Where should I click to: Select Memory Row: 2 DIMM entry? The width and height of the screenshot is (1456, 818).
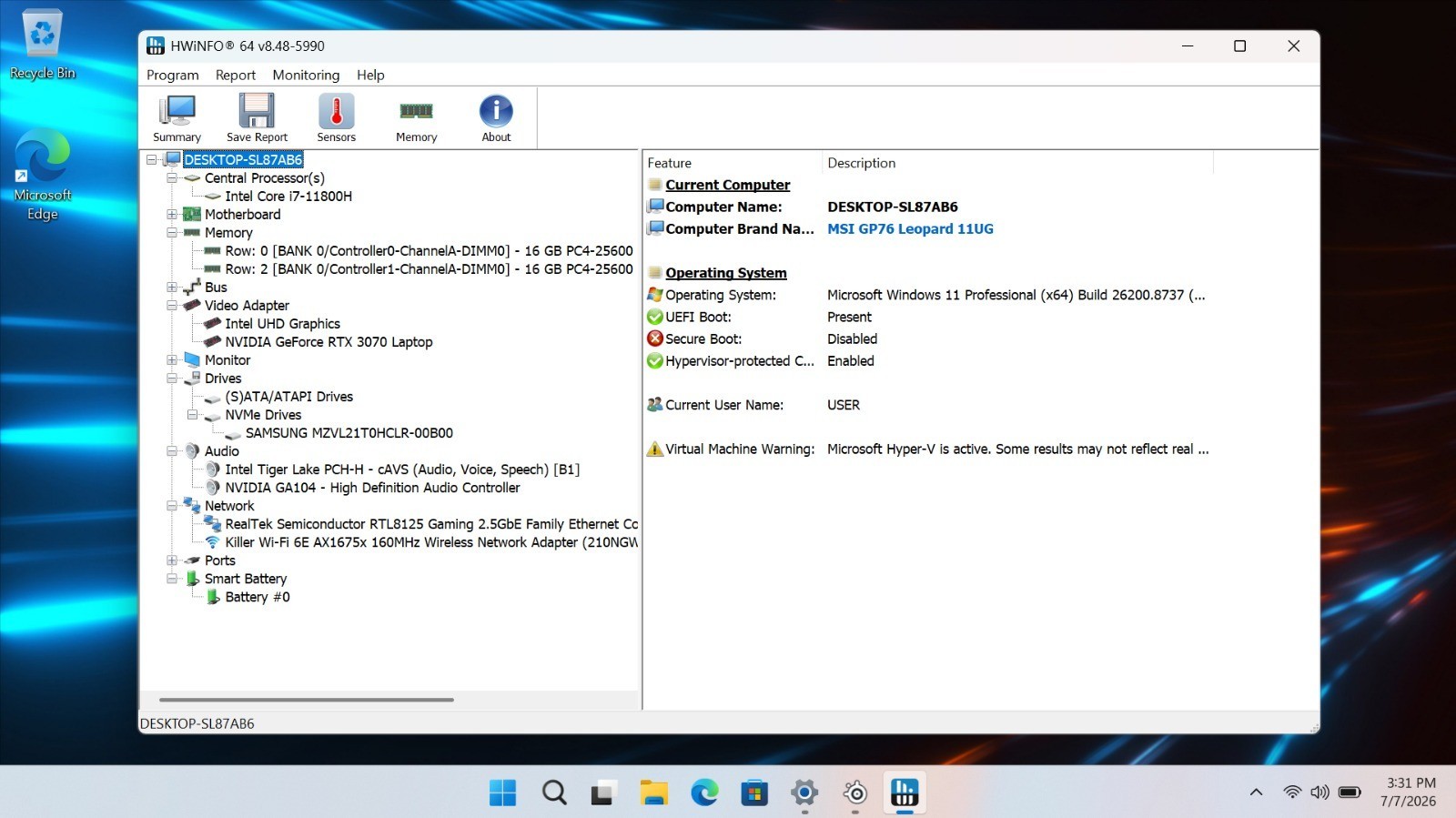pyautogui.click(x=429, y=269)
